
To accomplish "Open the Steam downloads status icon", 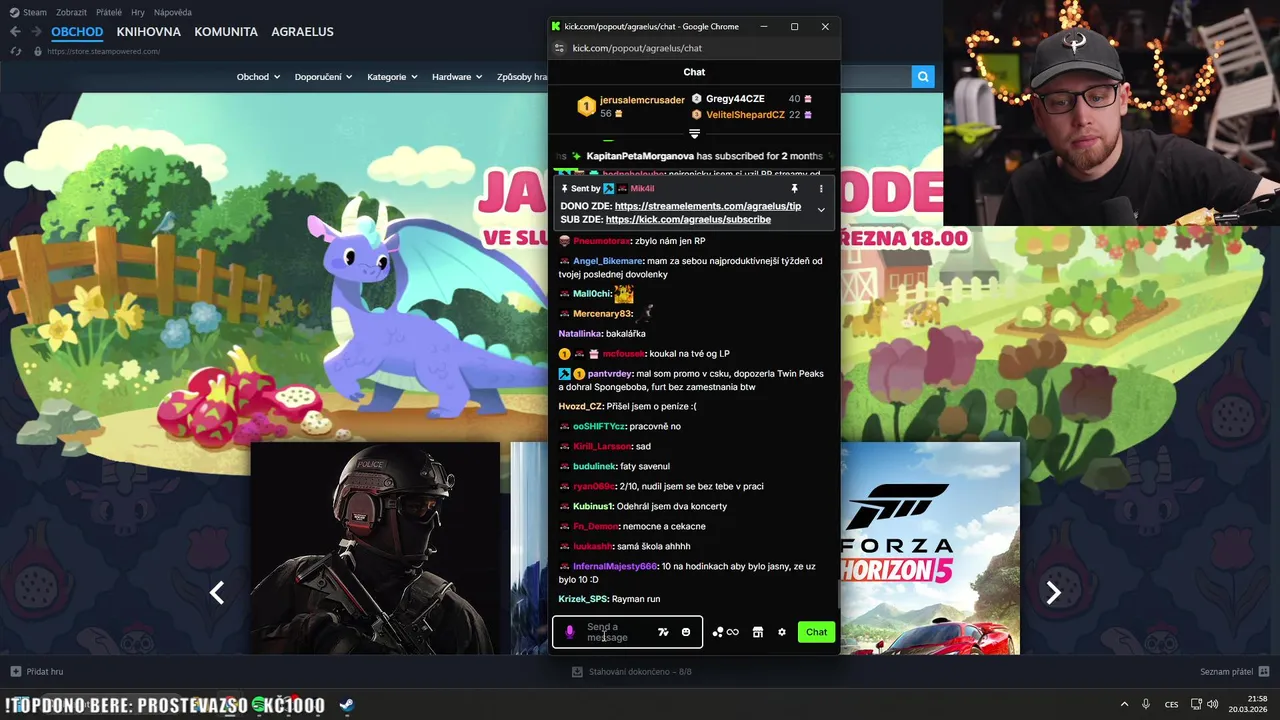I will click(x=578, y=671).
